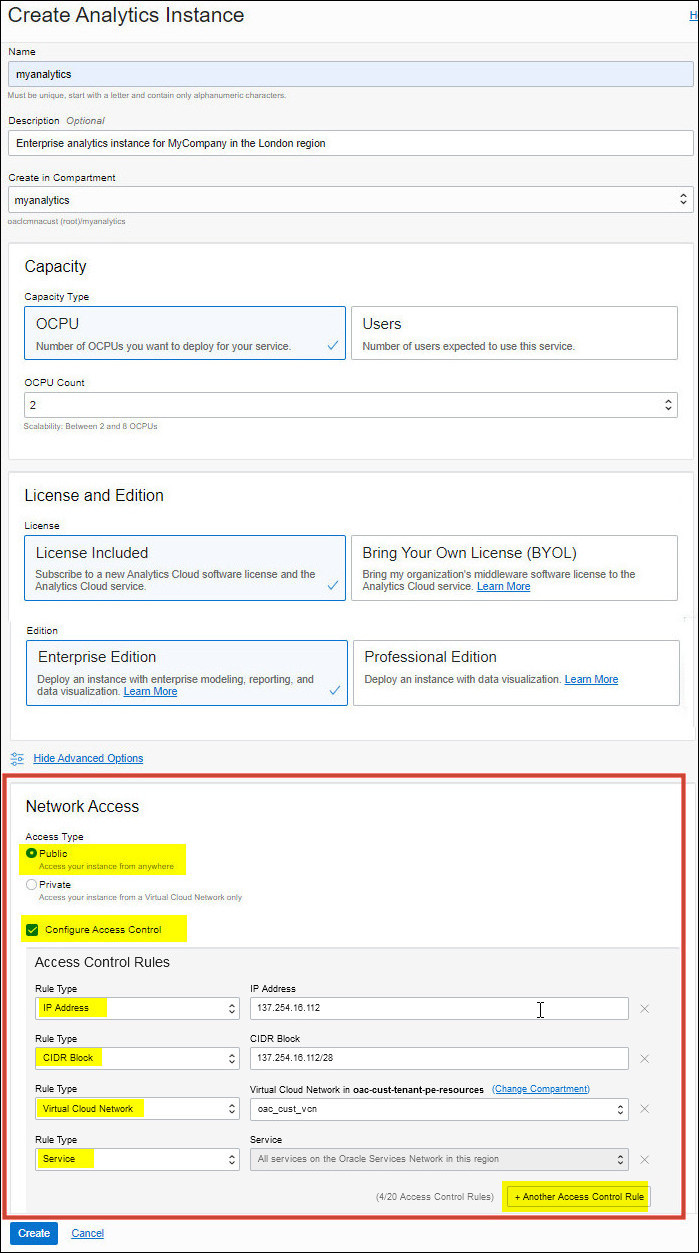Open Rule Type dropdown showing CIDR Block
This screenshot has width=699, height=1253.
[137, 1058]
